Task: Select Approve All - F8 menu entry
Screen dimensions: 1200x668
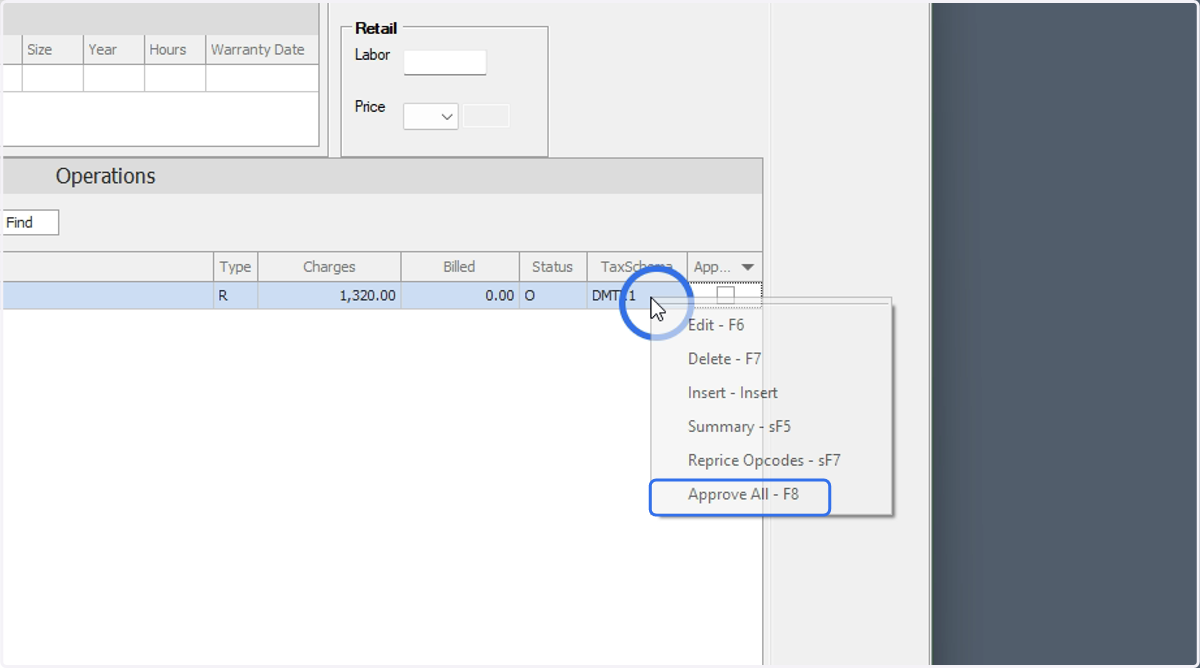Action: tap(740, 495)
